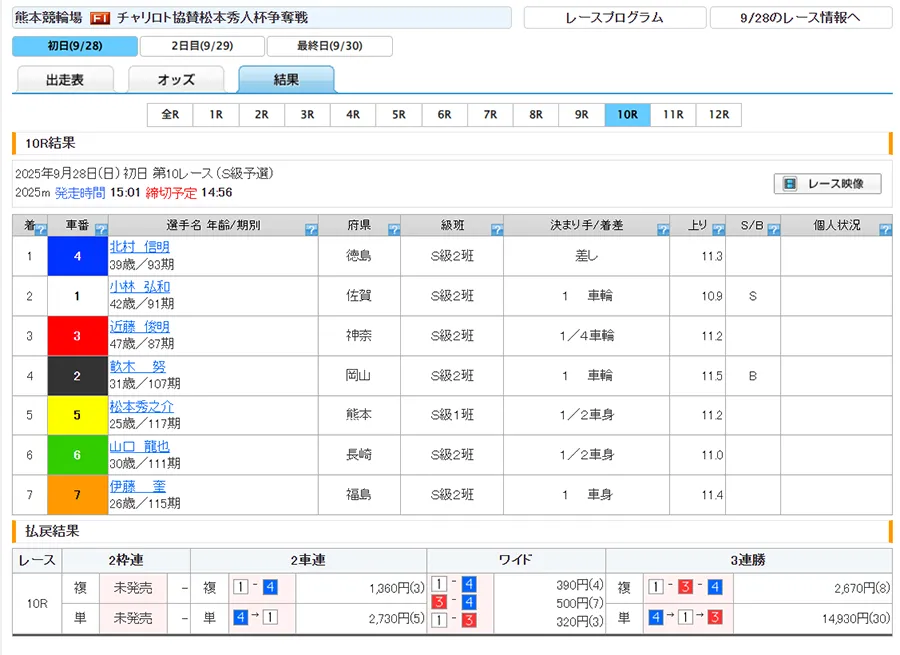Click help icon in S/B column header
Image resolution: width=900 pixels, height=655 pixels.
click(x=773, y=230)
